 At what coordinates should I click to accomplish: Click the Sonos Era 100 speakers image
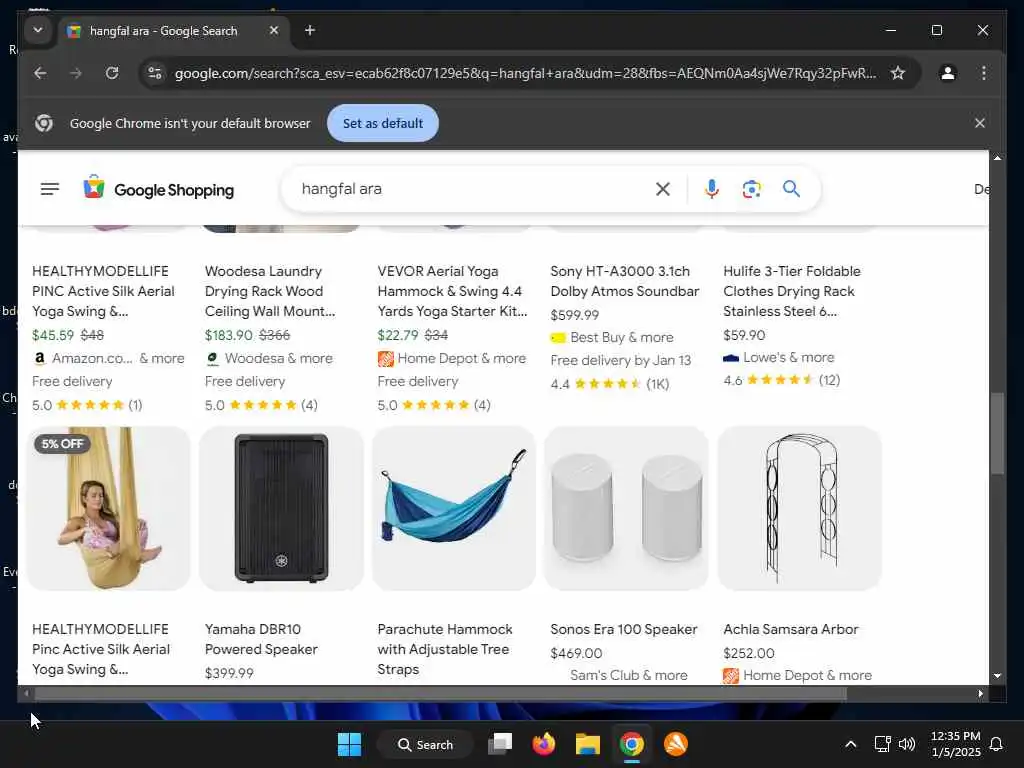(x=626, y=508)
